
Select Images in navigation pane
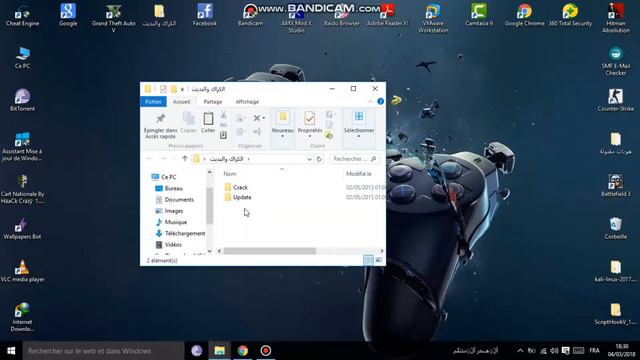[x=169, y=211]
